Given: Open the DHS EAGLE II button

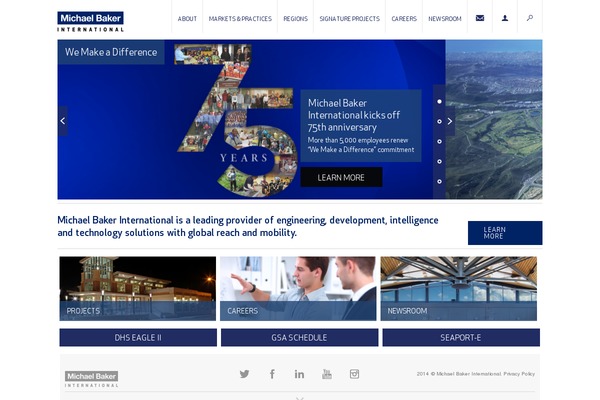Looking at the screenshot, I should (x=138, y=338).
